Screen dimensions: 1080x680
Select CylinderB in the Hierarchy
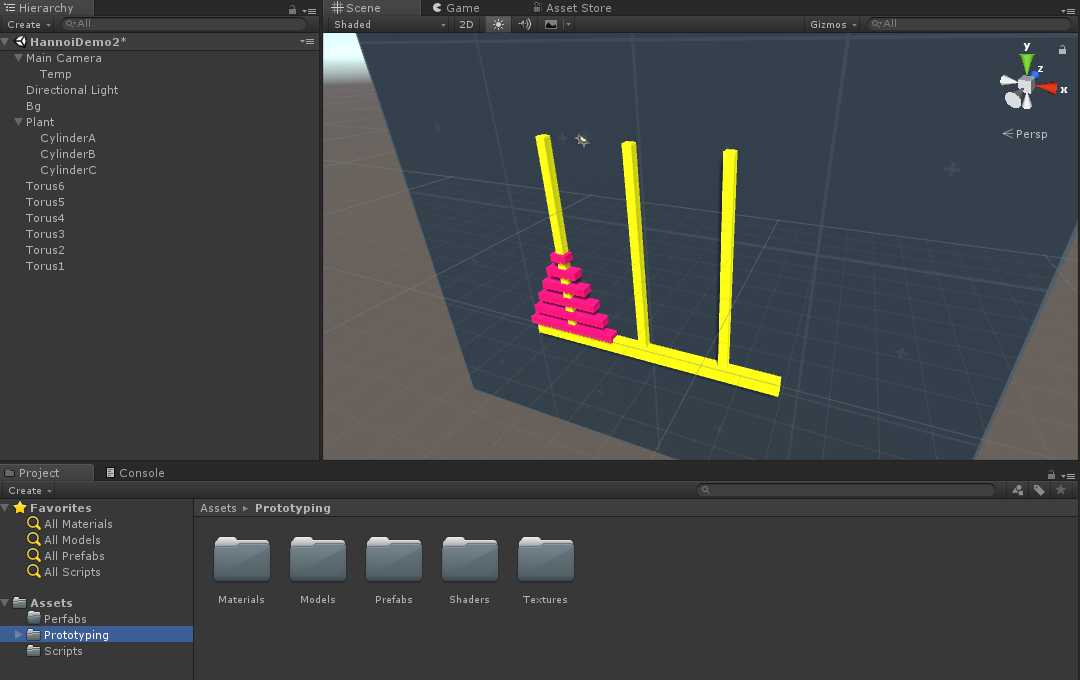[68, 154]
